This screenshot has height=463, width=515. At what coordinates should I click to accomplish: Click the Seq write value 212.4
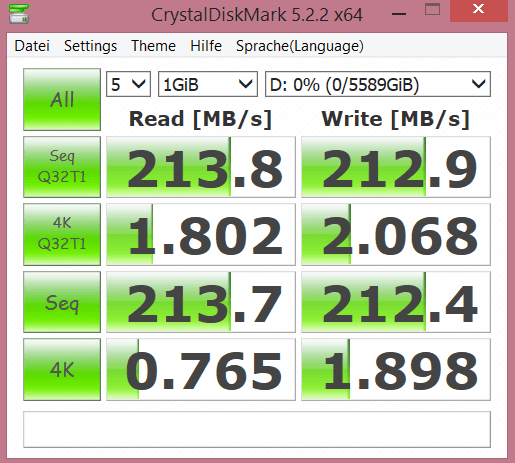pos(396,302)
